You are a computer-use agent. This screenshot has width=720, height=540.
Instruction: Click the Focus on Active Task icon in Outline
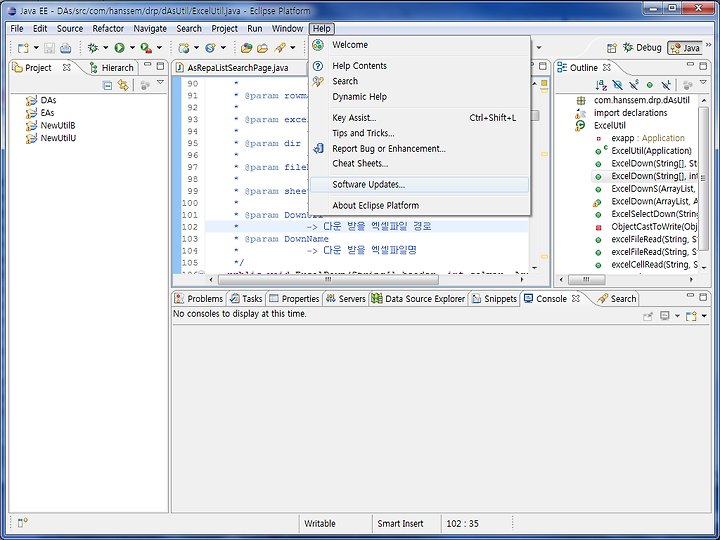[x=687, y=85]
